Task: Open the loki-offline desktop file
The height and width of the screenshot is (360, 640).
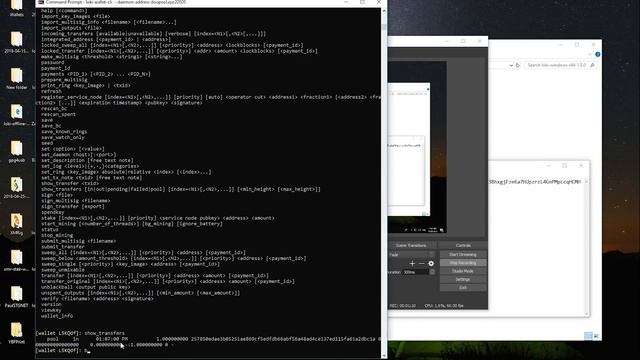Action: tap(17, 115)
